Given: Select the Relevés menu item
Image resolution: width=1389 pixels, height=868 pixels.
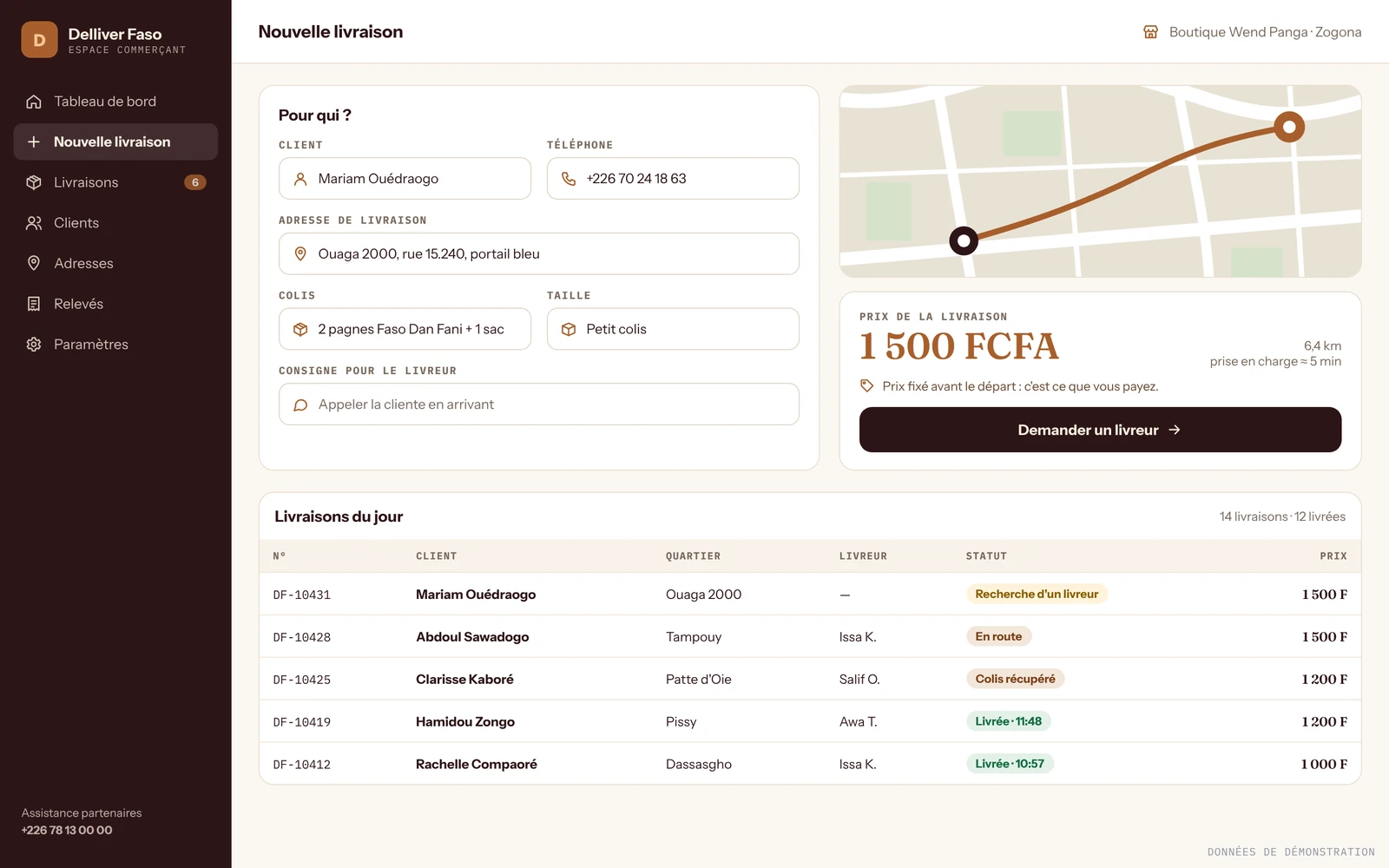Looking at the screenshot, I should (x=115, y=304).
